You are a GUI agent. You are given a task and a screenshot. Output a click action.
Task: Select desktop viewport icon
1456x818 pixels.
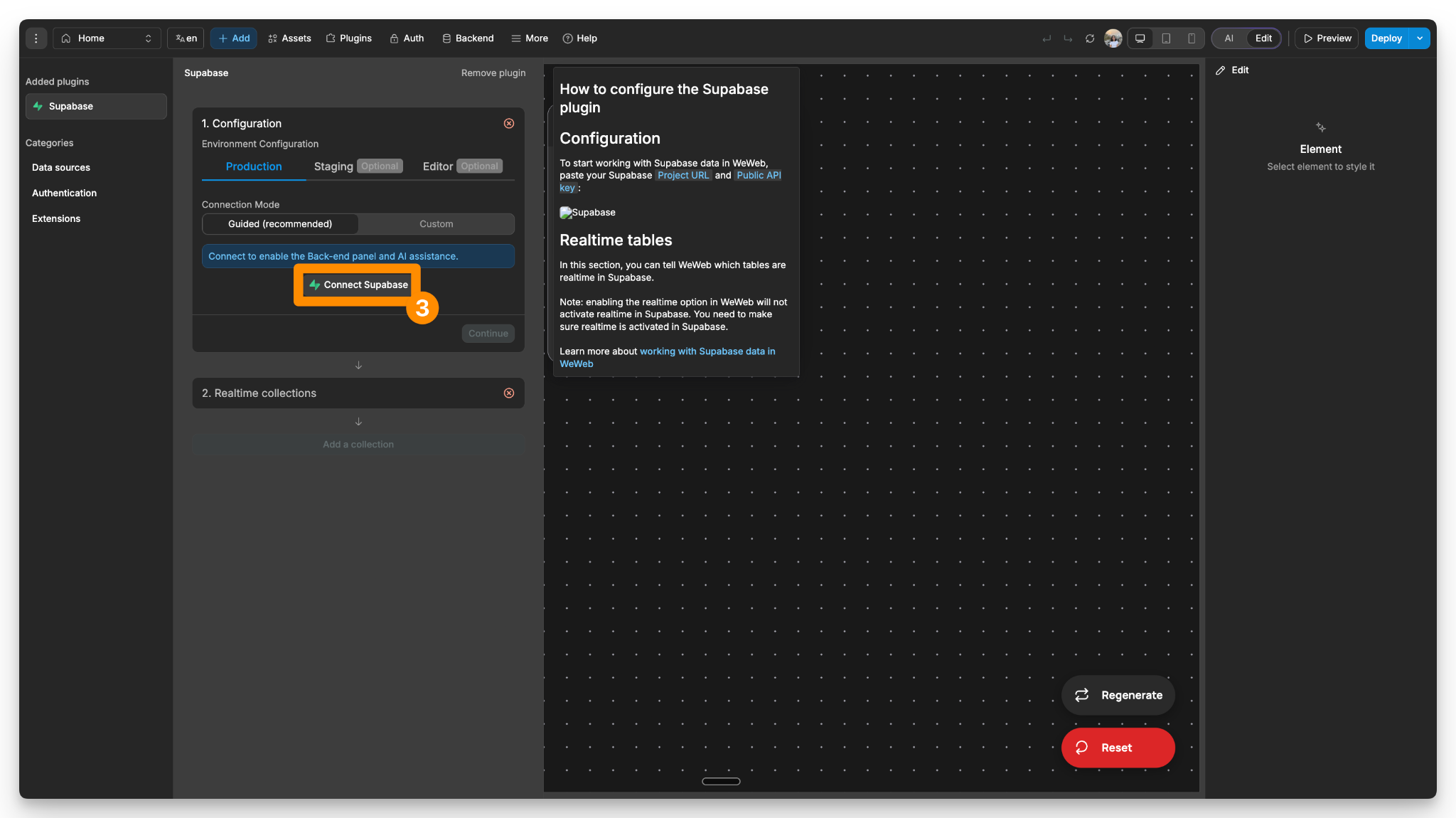click(x=1140, y=38)
